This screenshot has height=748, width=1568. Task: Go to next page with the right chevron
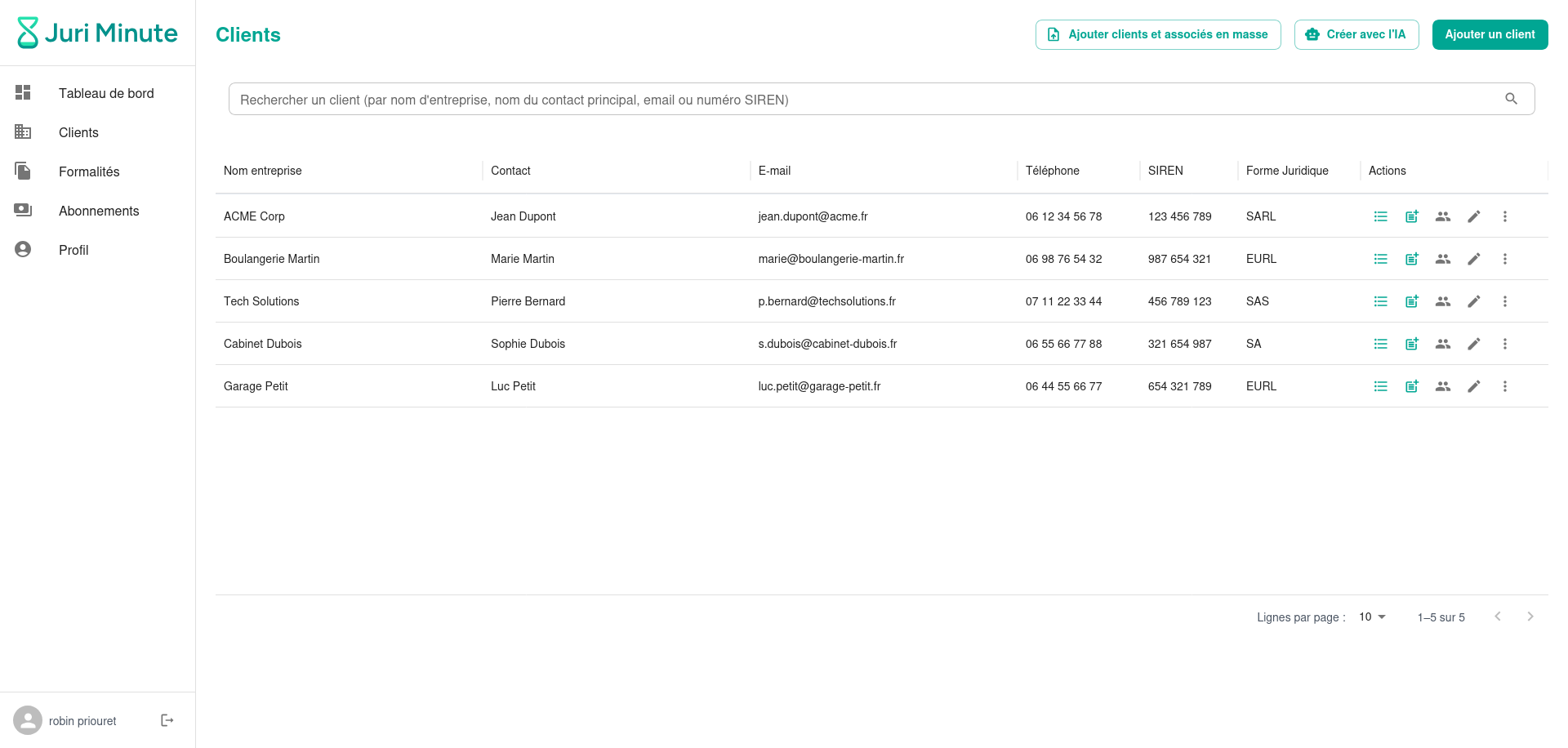click(x=1530, y=617)
